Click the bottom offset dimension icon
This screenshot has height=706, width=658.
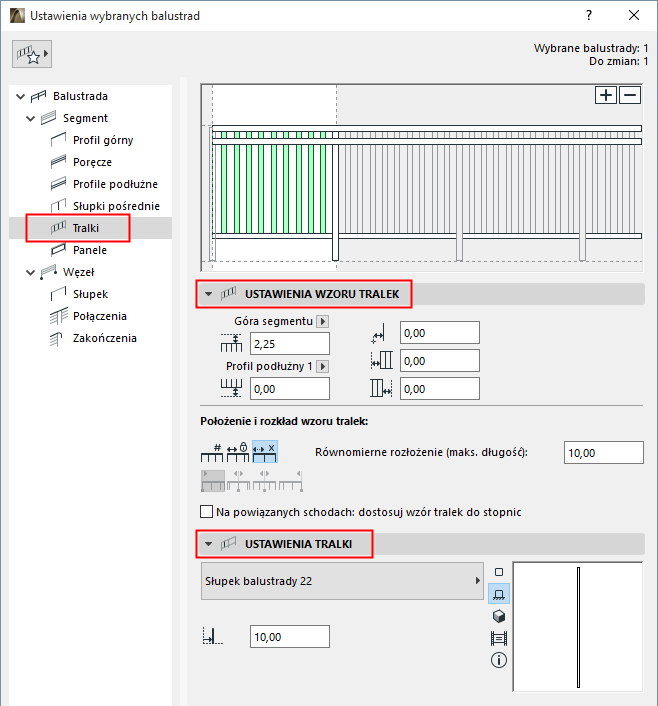[231, 389]
